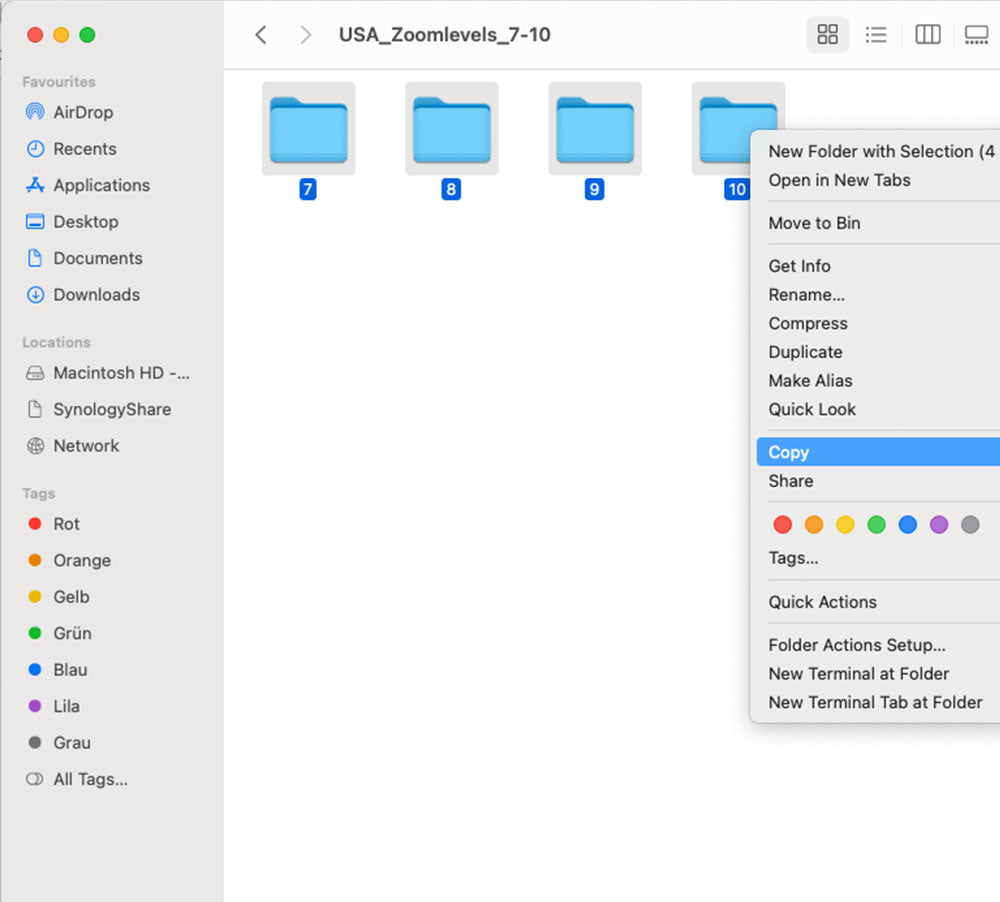This screenshot has height=902, width=1000.
Task: Switch to icon grid view
Action: [827, 35]
